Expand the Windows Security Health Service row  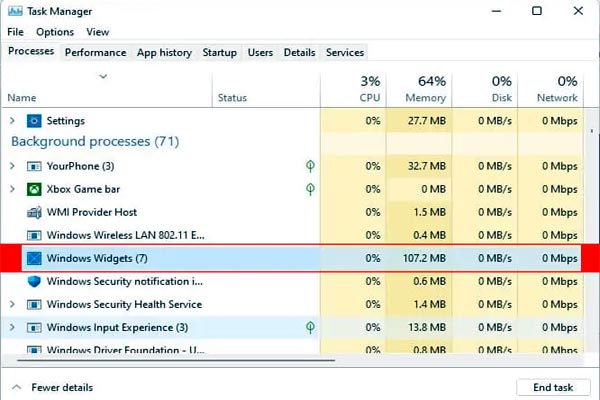(x=12, y=304)
